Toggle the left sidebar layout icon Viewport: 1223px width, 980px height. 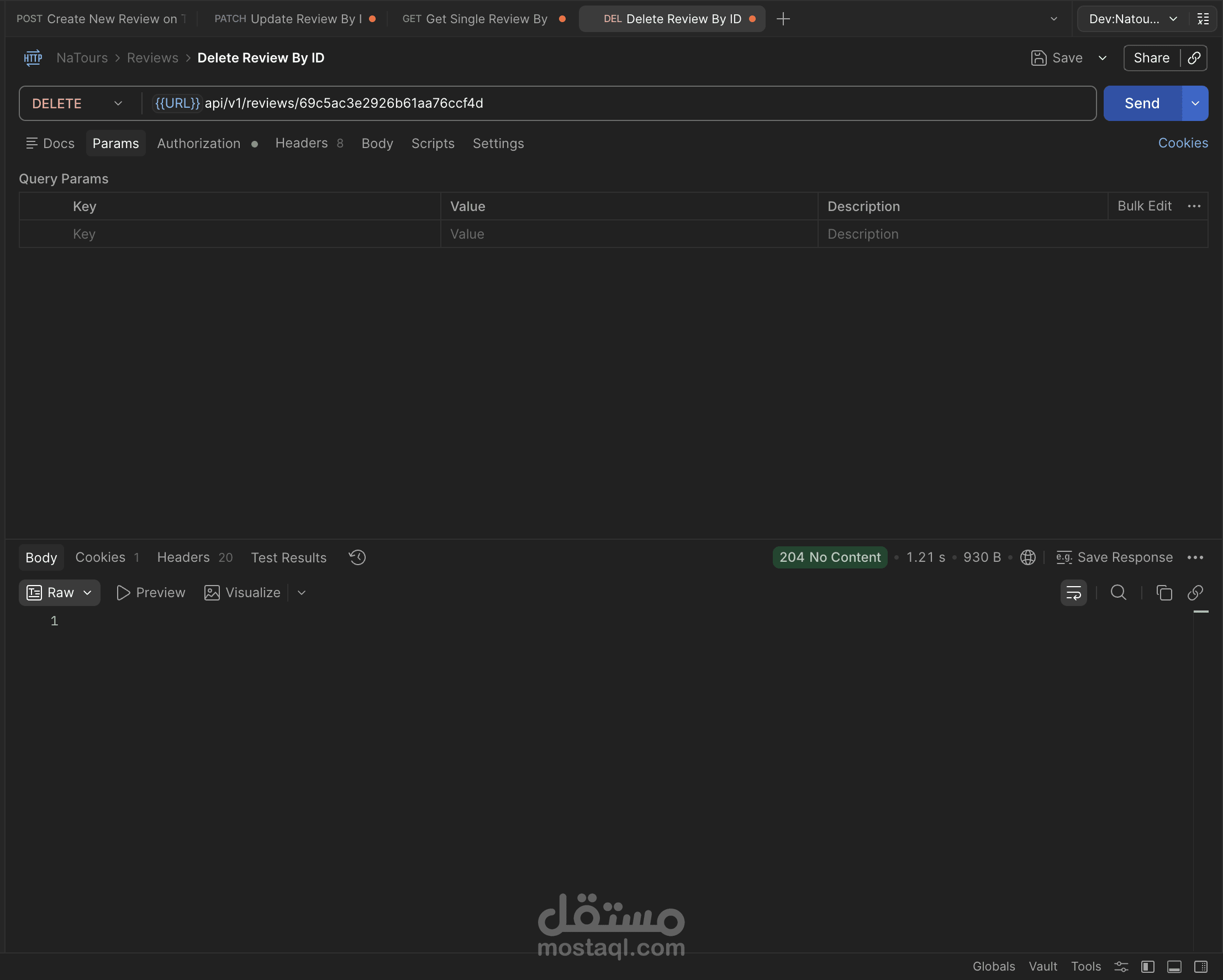click(1147, 966)
